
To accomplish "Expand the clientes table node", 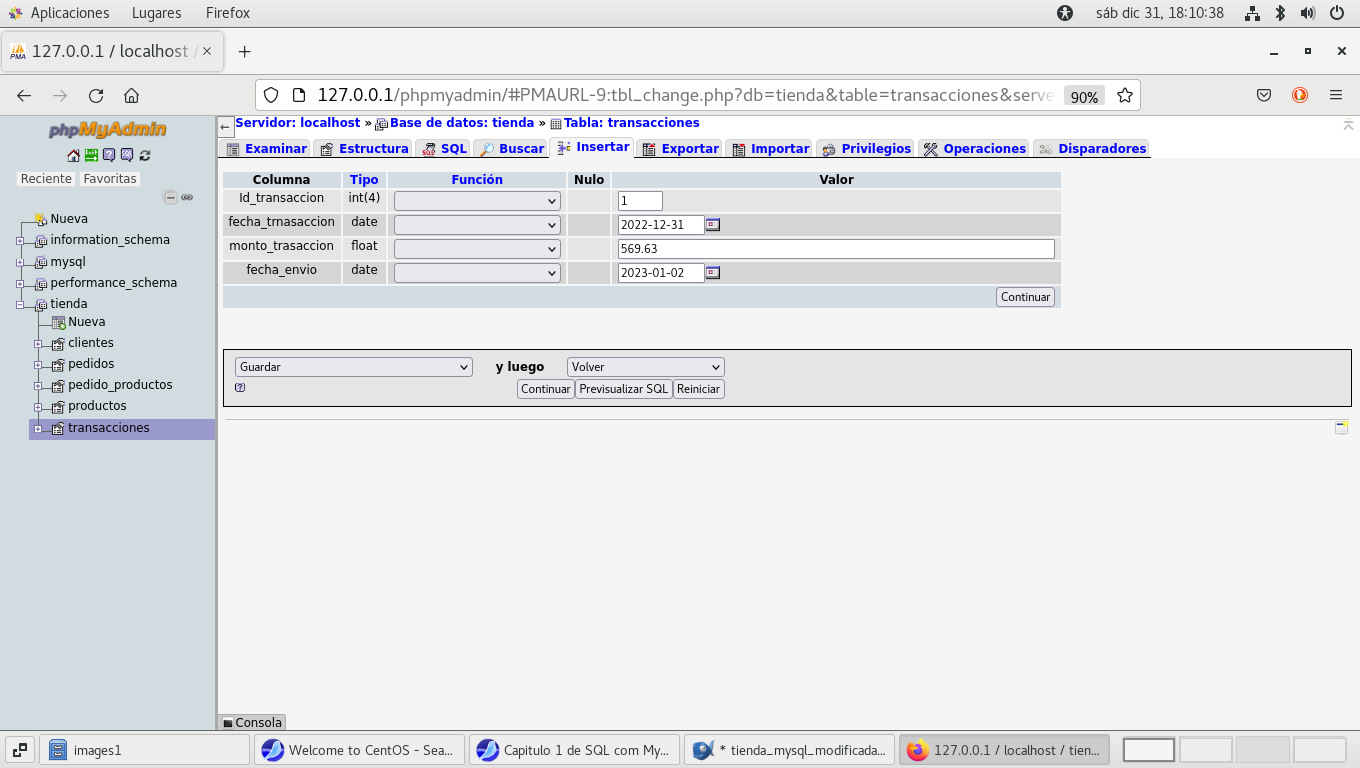I will coord(38,344).
